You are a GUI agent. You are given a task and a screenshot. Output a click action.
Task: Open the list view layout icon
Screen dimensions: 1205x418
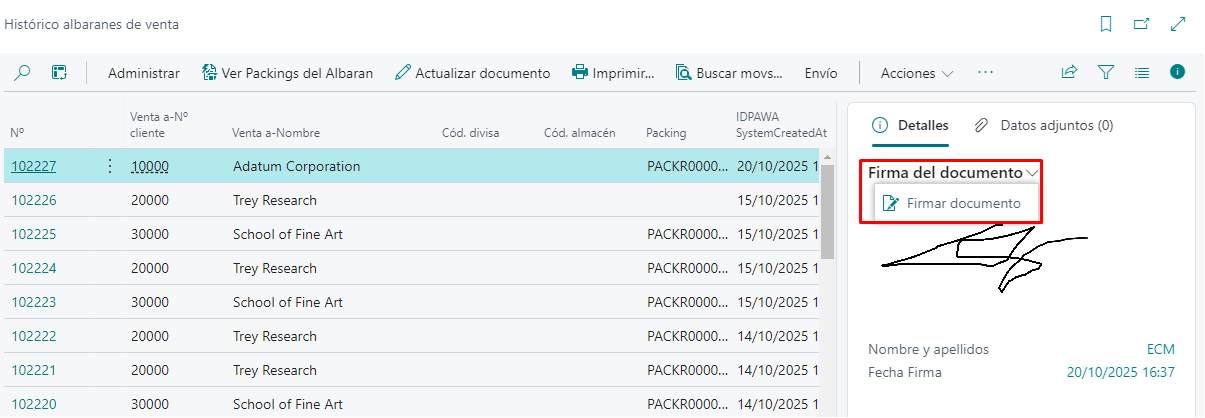tap(60, 73)
